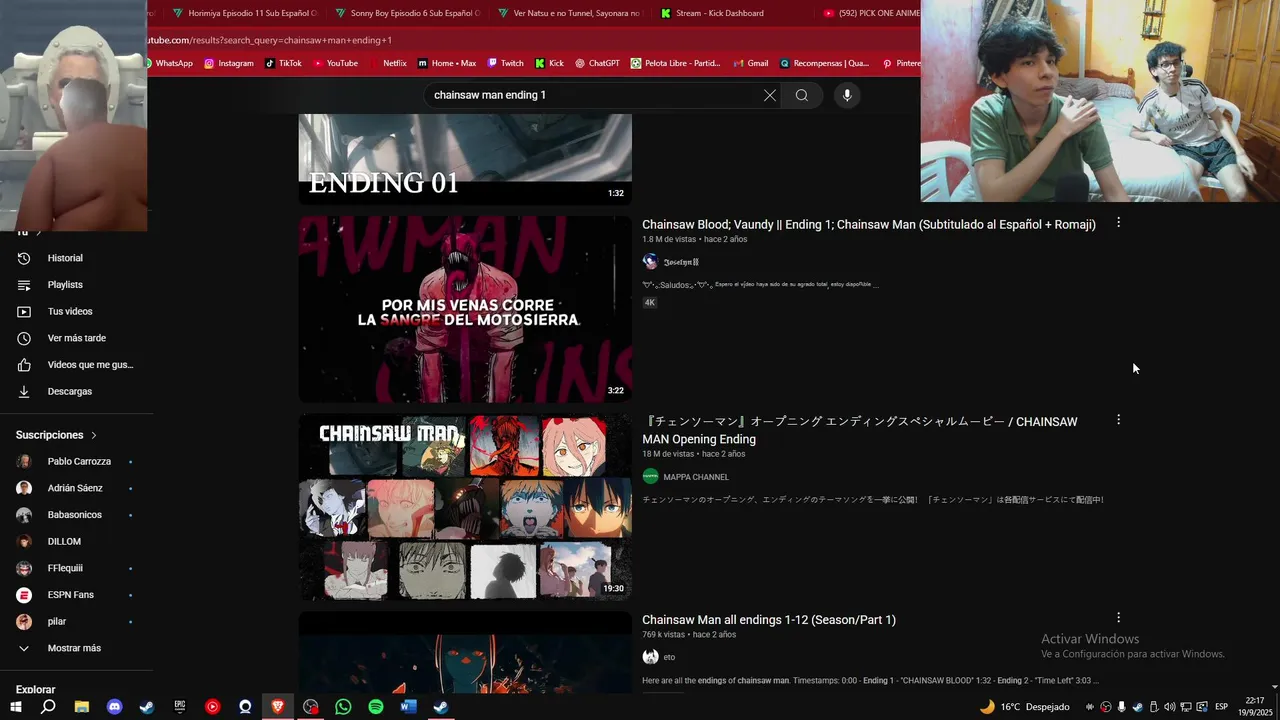This screenshot has height=720, width=1280.
Task: Play the POR MIS VENAS CORRE thumbnail
Action: (465, 309)
